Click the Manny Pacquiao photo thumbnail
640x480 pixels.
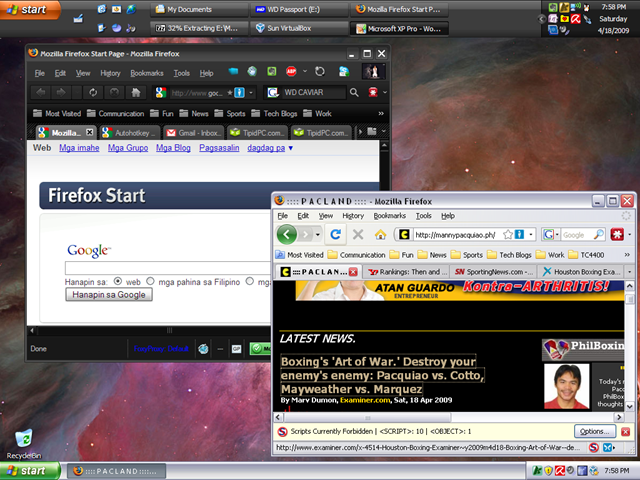pos(567,386)
